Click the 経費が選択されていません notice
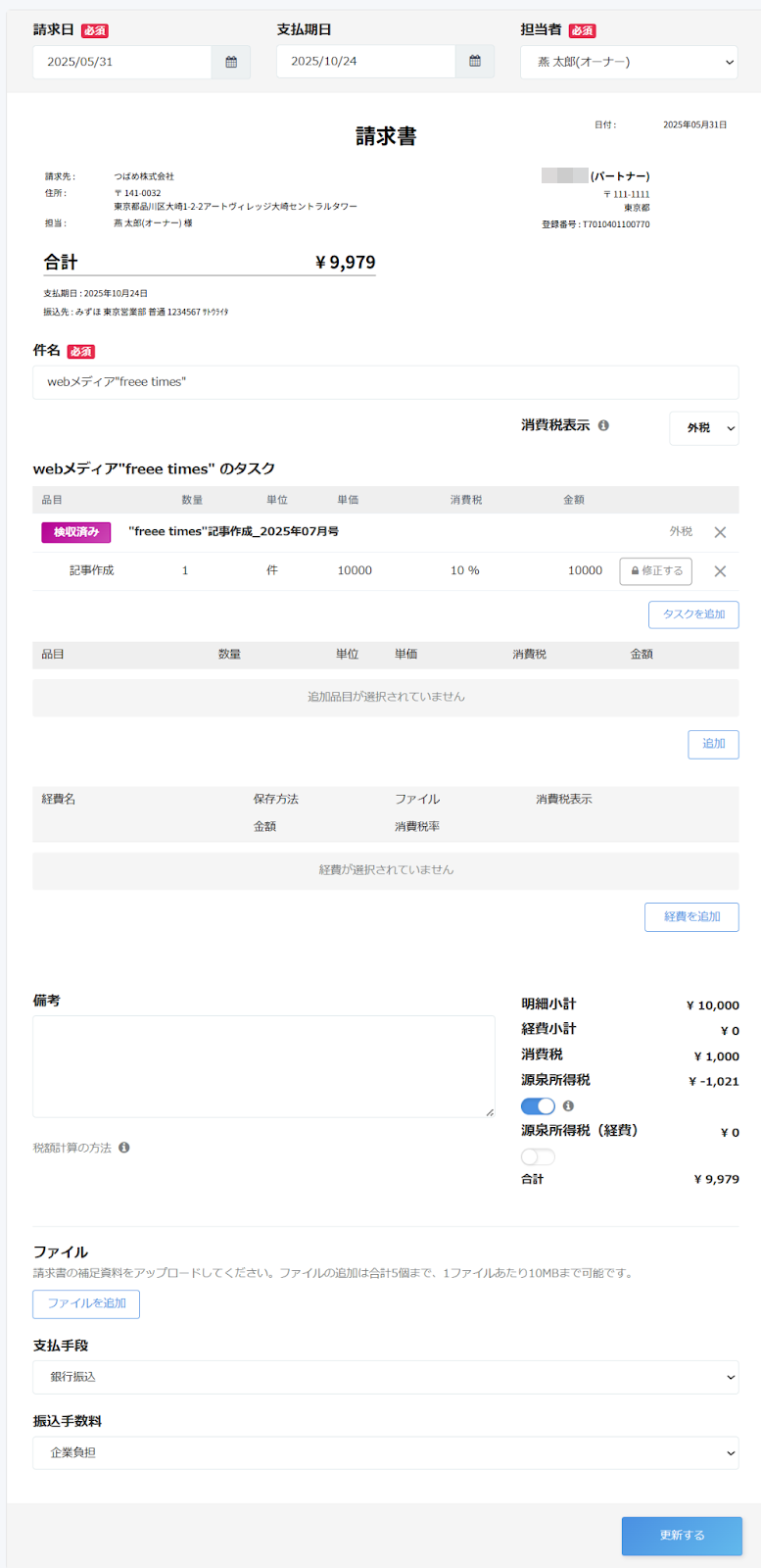Viewport: 761px width, 1568px height. point(386,870)
